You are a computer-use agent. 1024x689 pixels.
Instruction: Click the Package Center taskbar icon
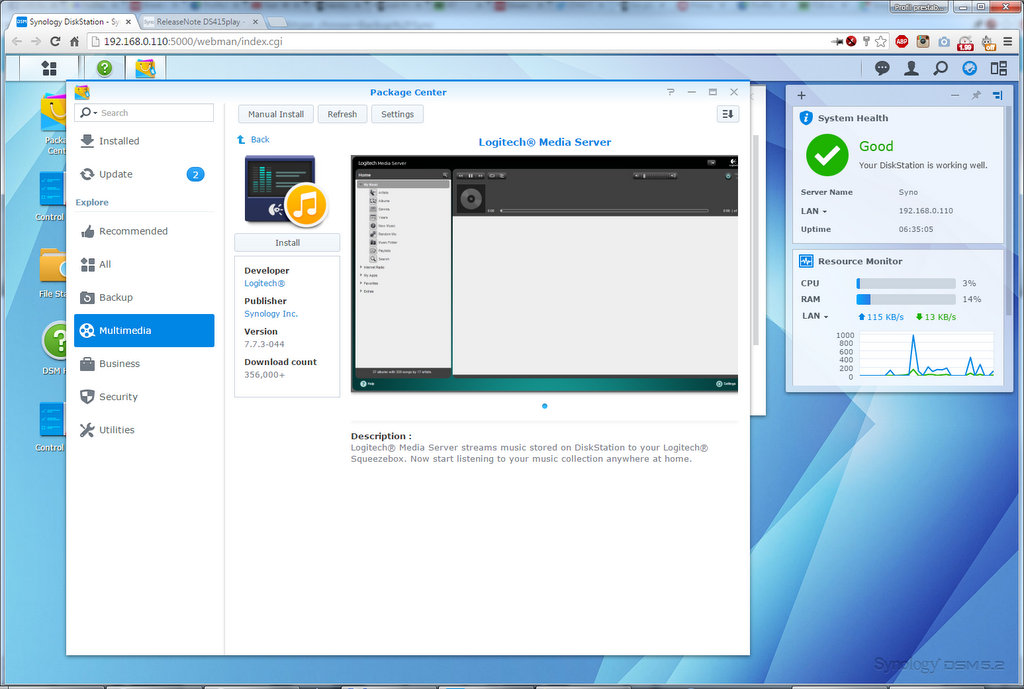pyautogui.click(x=146, y=68)
